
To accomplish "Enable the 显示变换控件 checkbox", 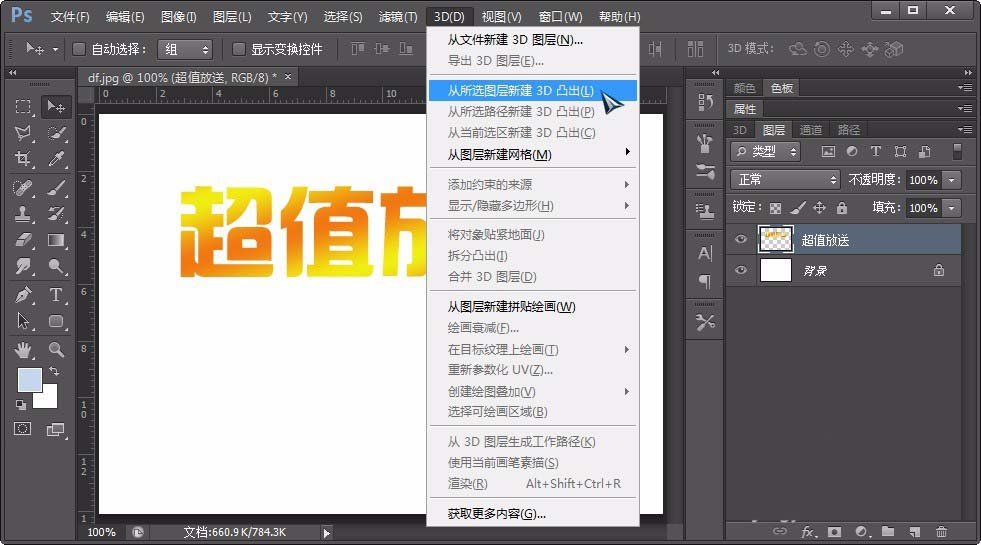I will point(238,49).
